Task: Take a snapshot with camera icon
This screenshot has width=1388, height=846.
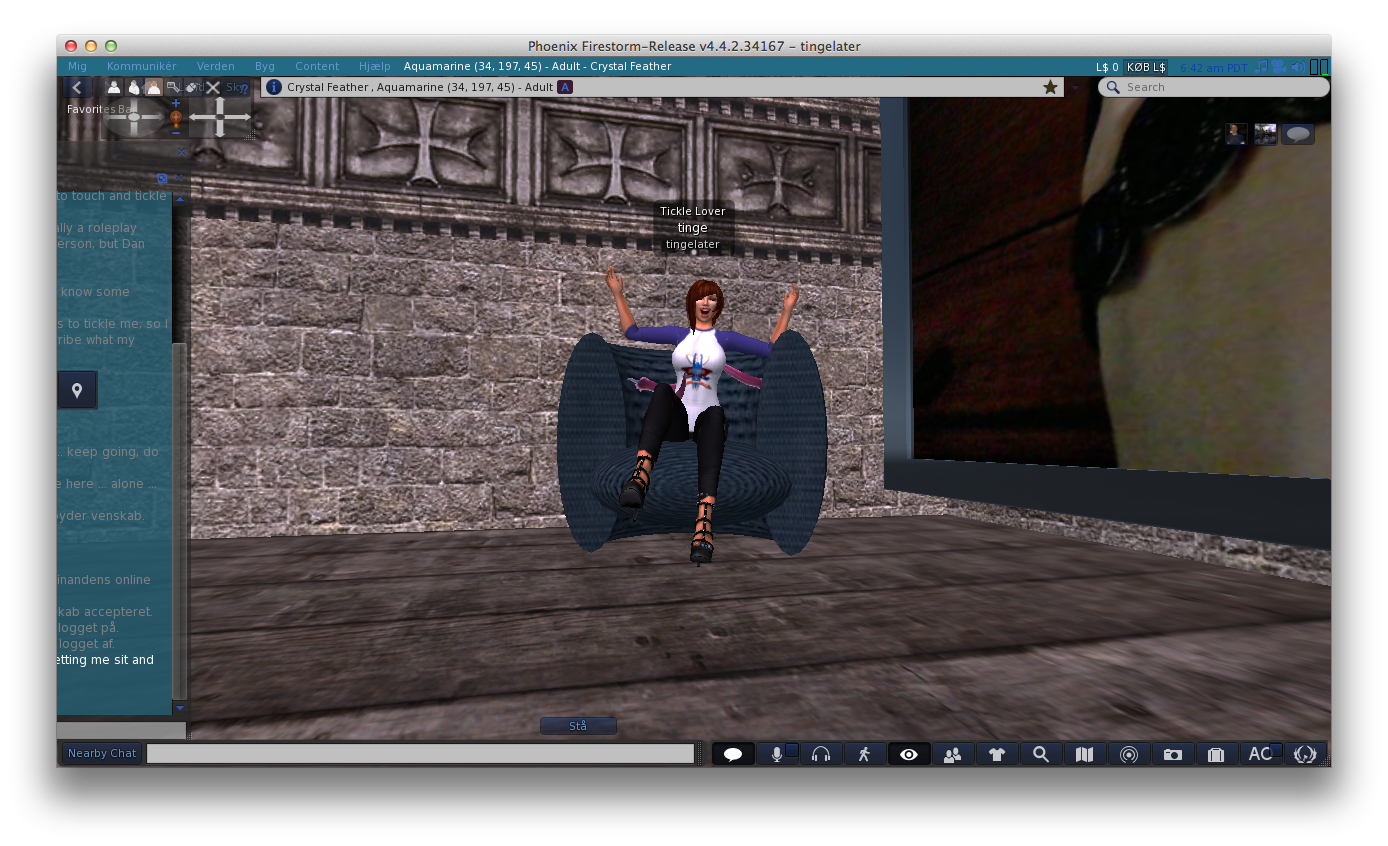Action: pos(1173,754)
